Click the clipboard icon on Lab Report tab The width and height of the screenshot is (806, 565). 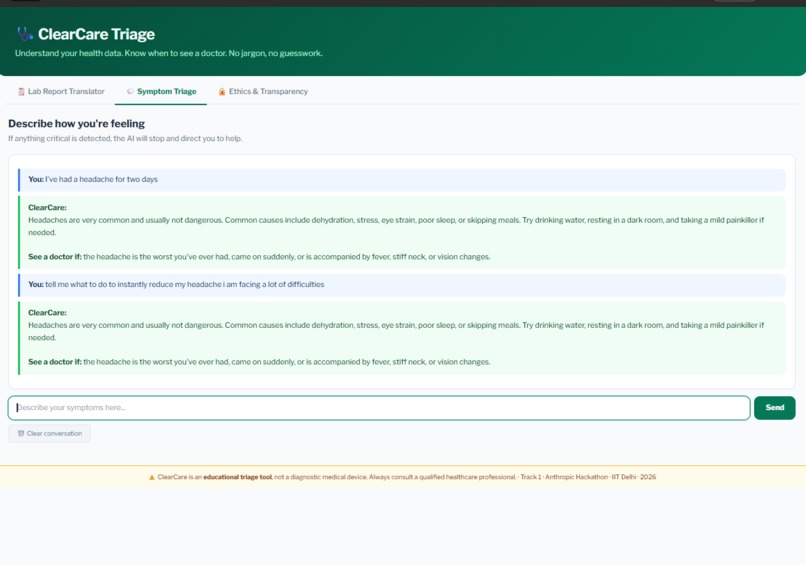21,92
